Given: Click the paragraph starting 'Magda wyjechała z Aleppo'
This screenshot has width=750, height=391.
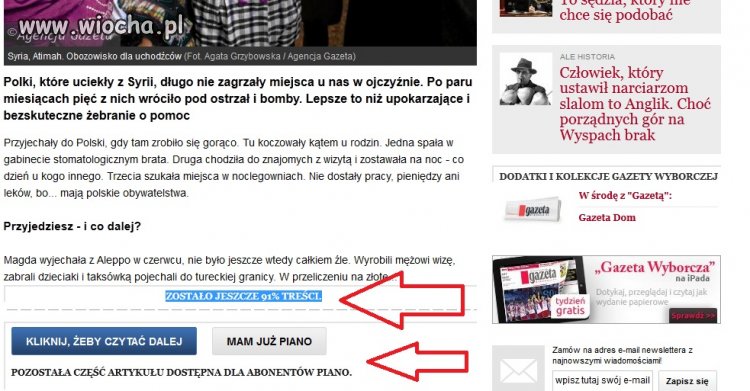Looking at the screenshot, I should (230, 269).
